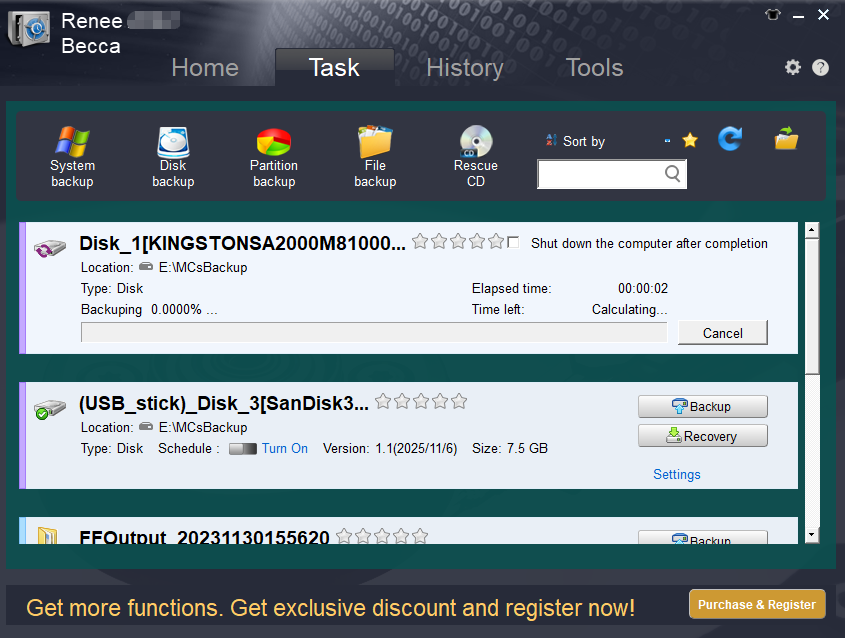Switch to the Tools tab
845x638 pixels.
[x=594, y=68]
